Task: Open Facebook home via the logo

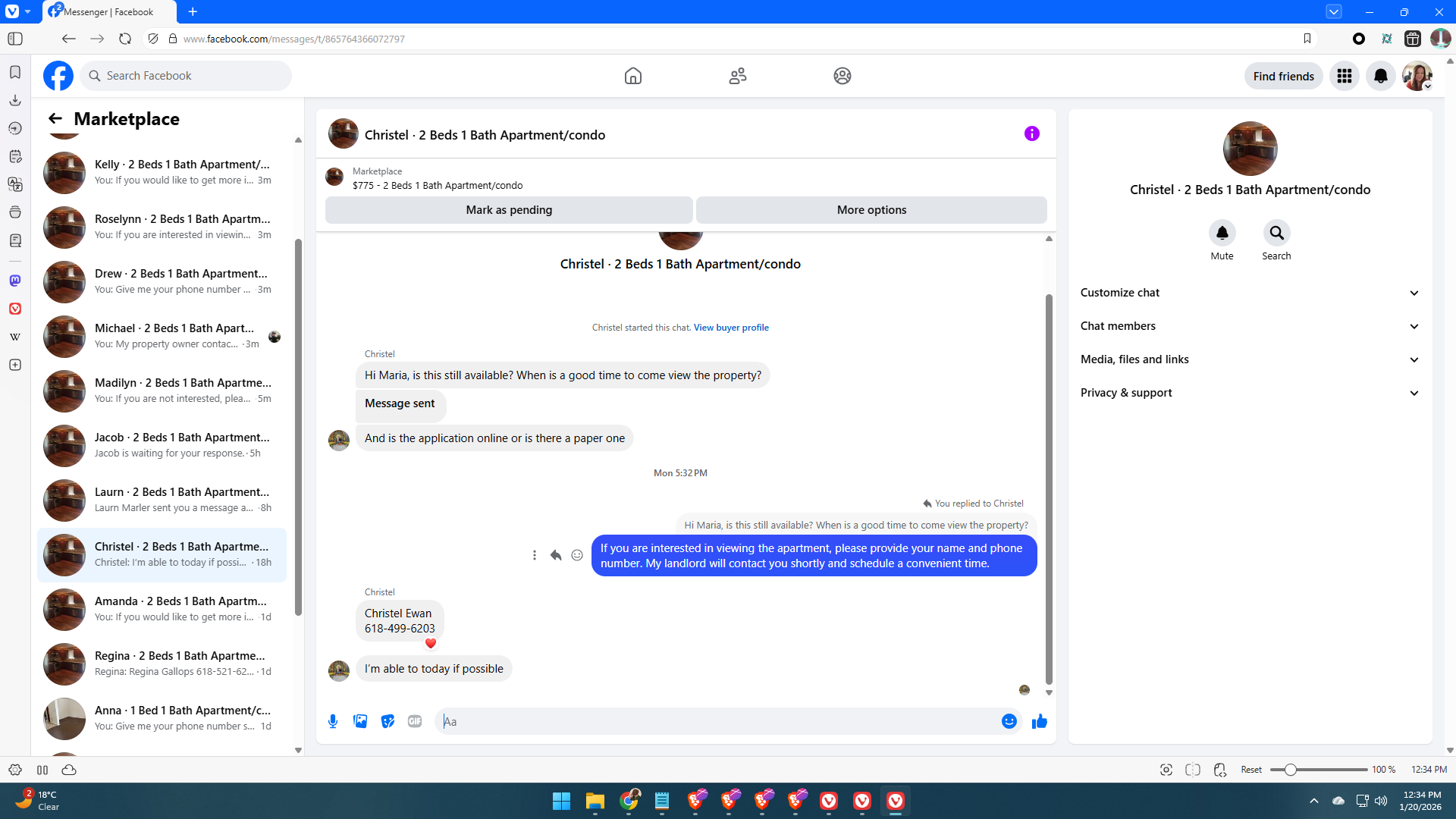Action: [58, 76]
